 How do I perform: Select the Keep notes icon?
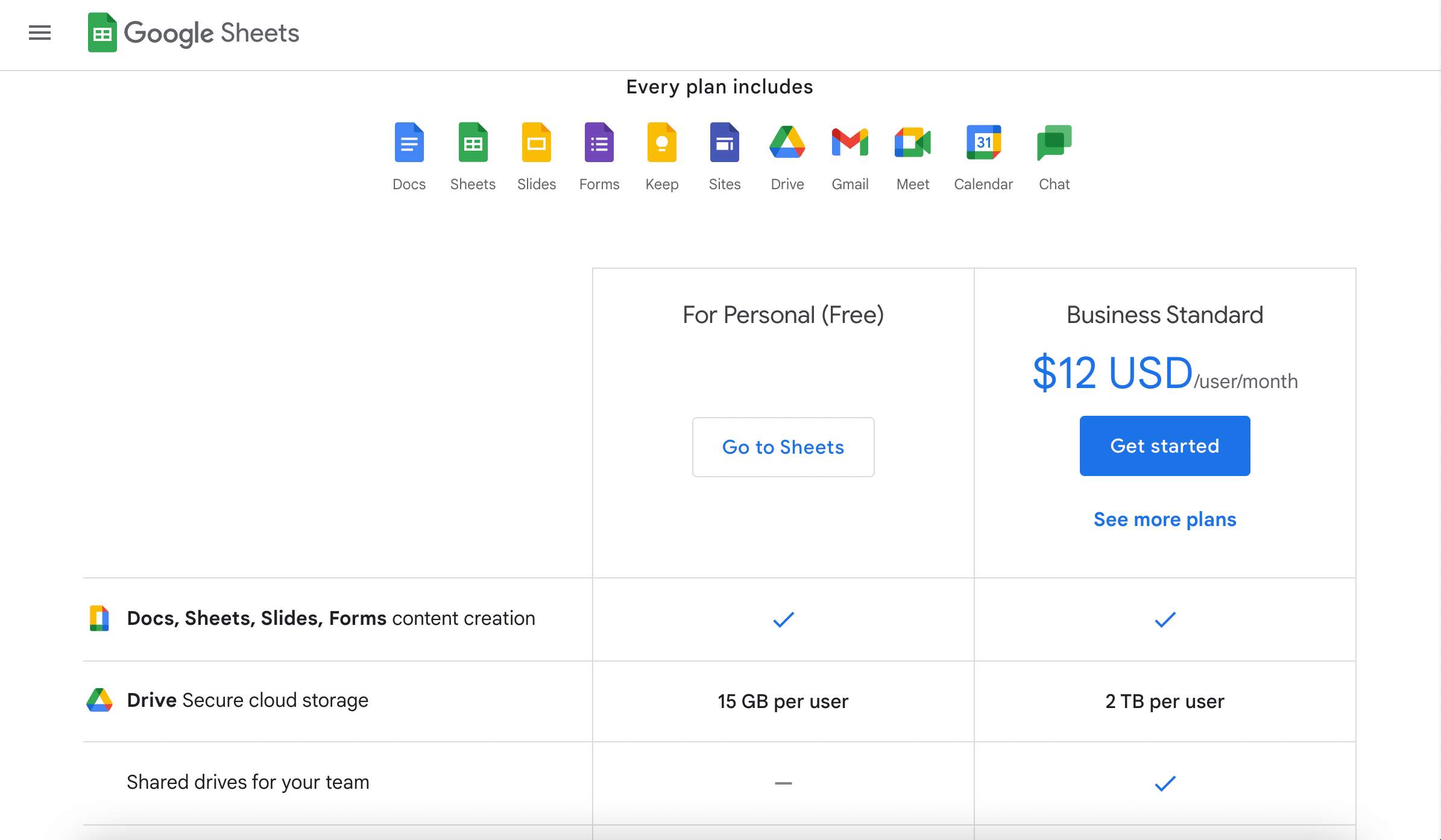click(661, 143)
